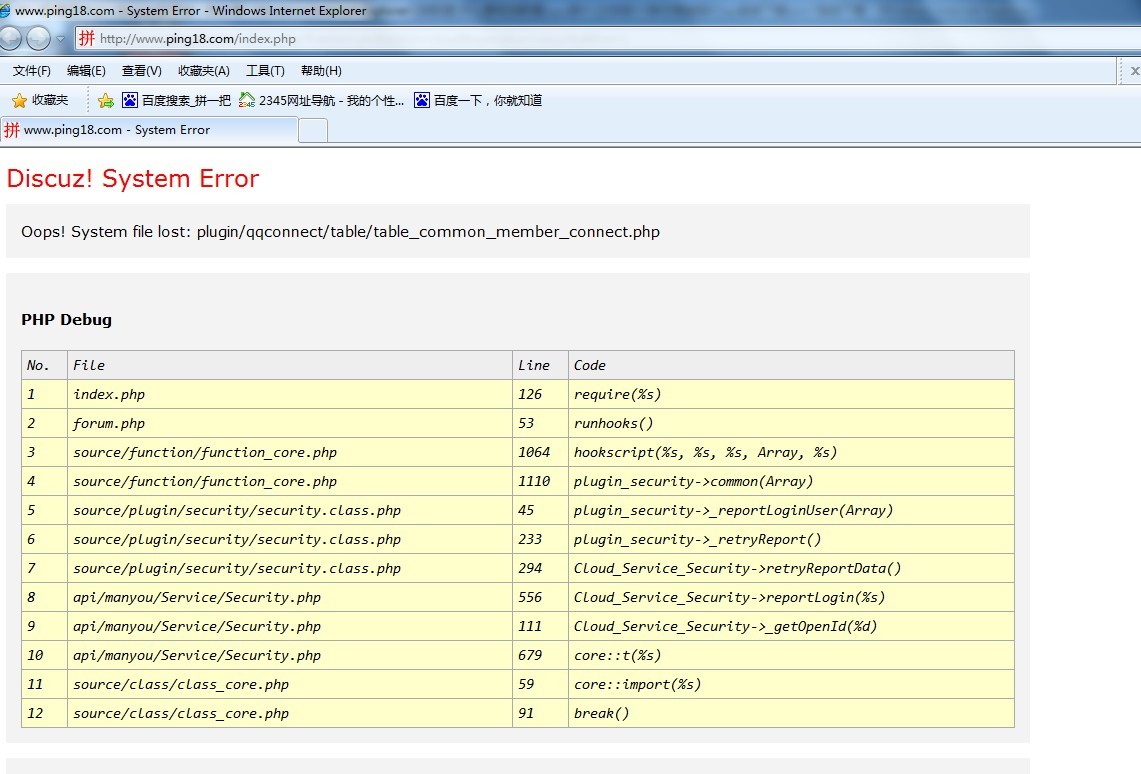Click the line number 679 cell

click(x=540, y=656)
